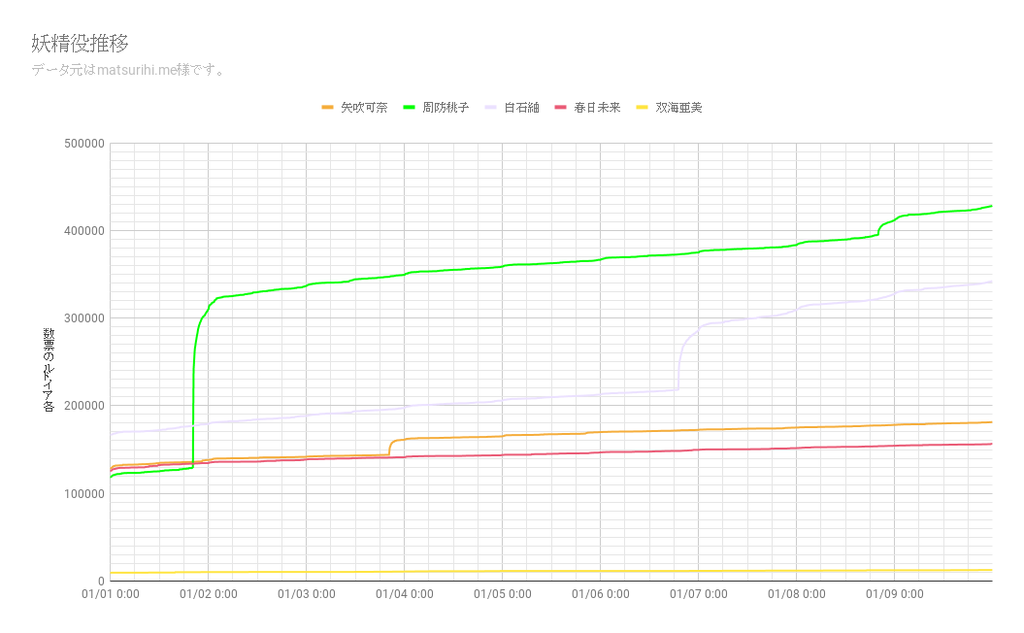
Task: Click the chart title 妖精役推移
Action: 80,43
